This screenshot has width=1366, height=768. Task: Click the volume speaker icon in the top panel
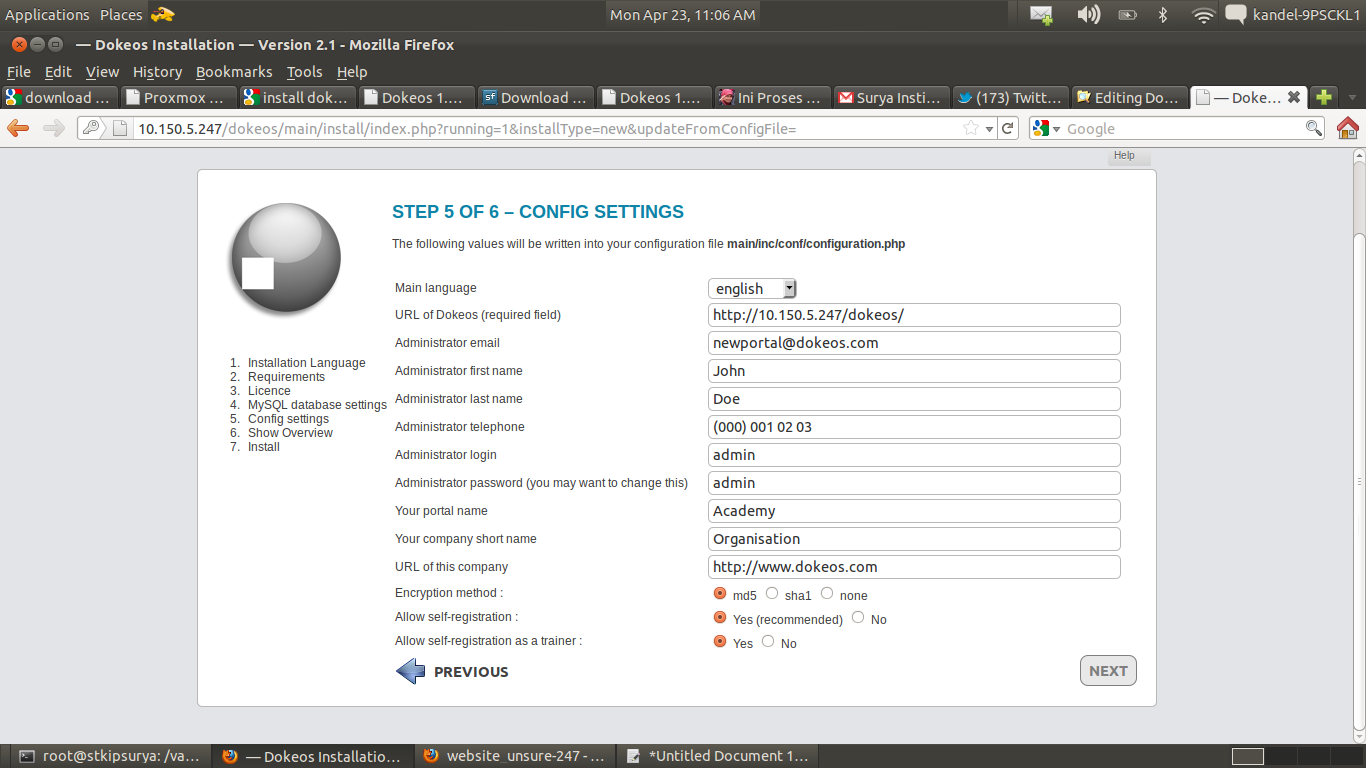[x=1087, y=15]
